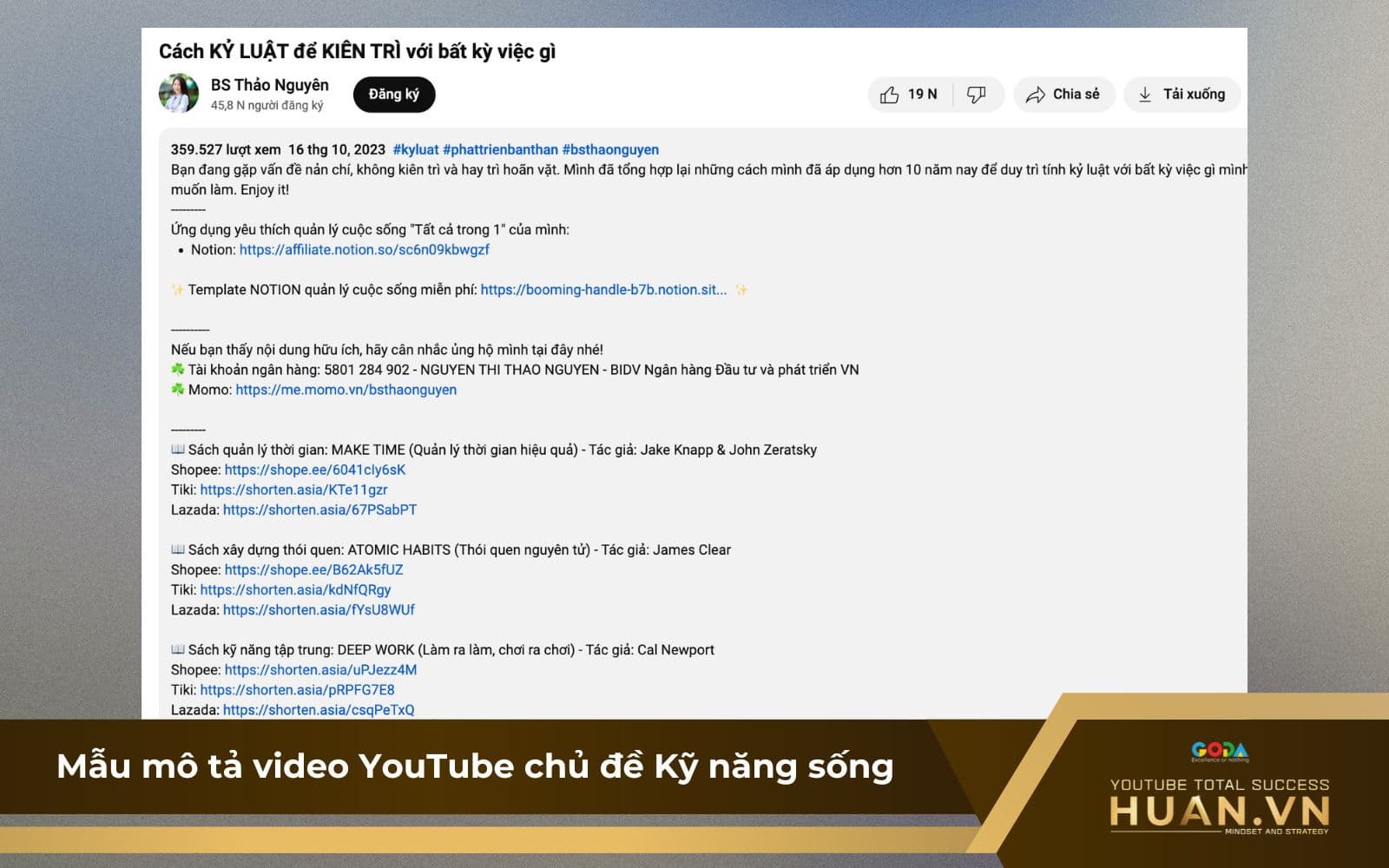Click the DEEP WORK book title line
This screenshot has height=868, width=1389.
(443, 650)
